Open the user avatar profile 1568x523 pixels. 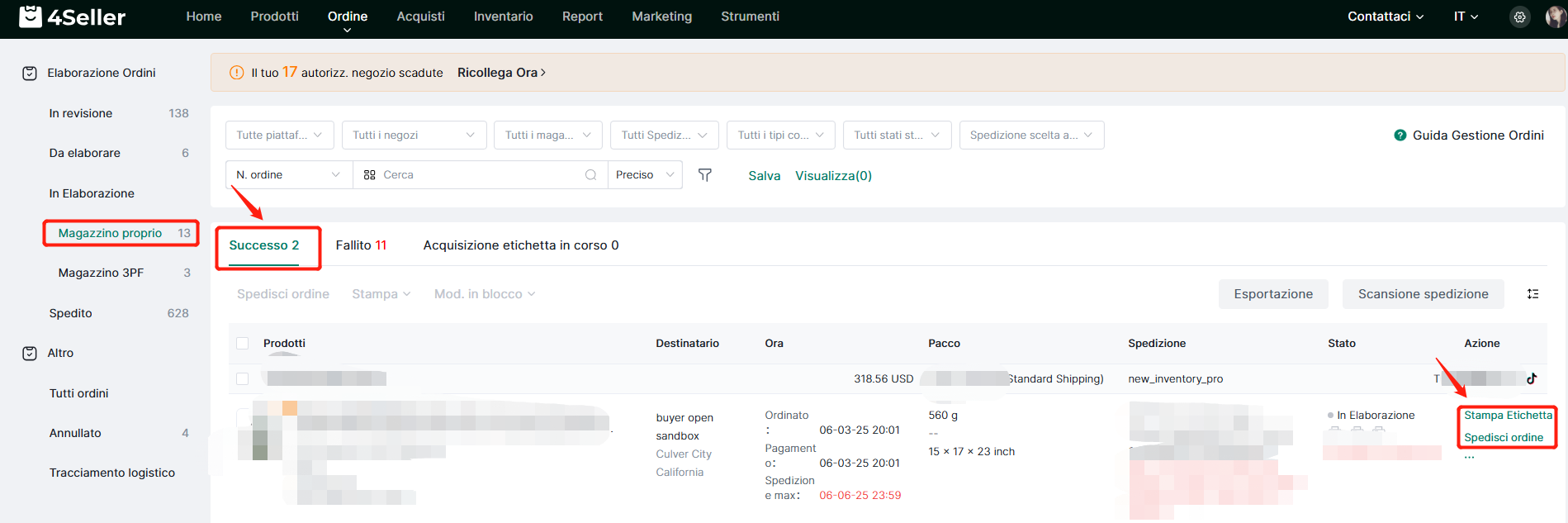coord(1556,17)
